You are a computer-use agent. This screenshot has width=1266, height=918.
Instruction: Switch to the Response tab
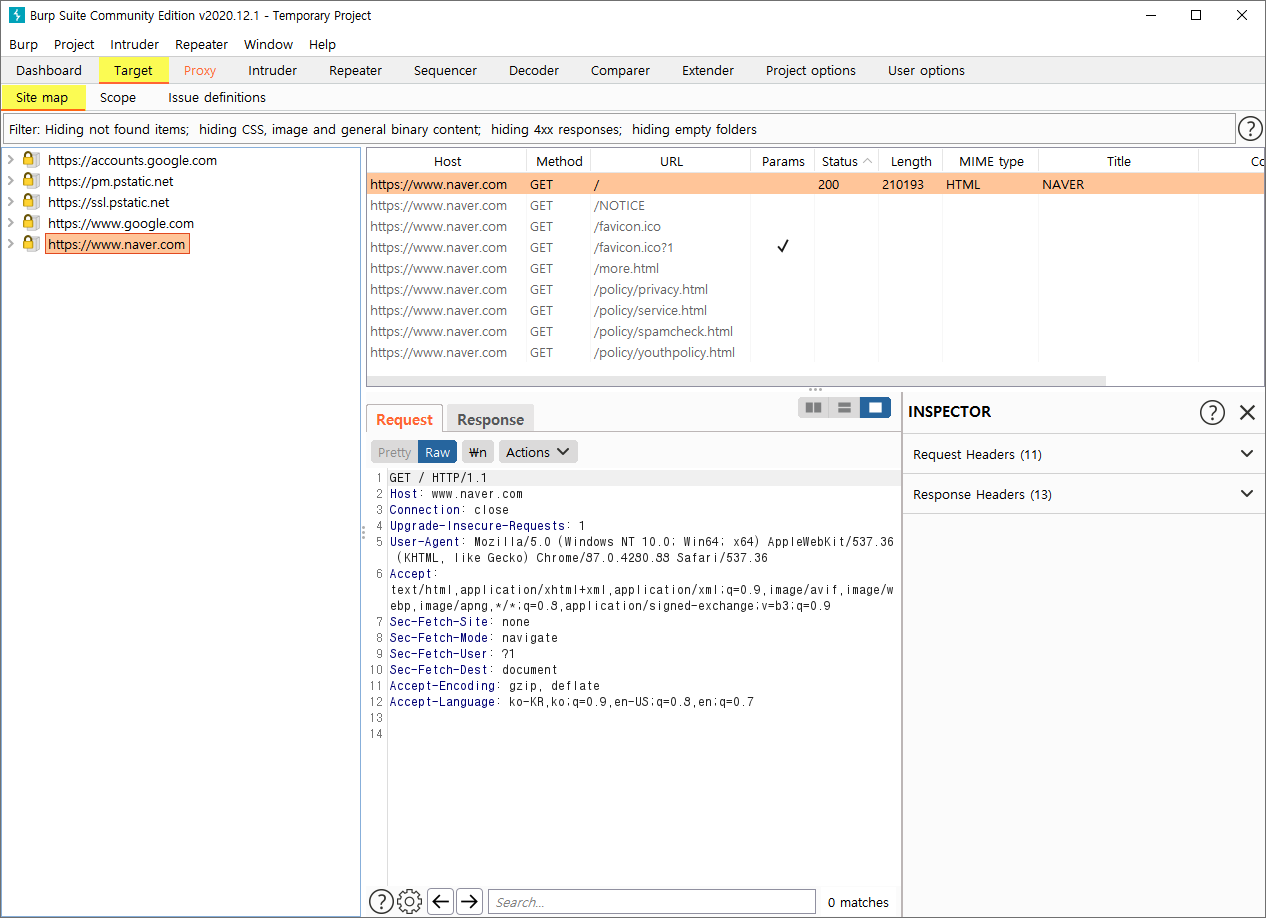[x=490, y=419]
